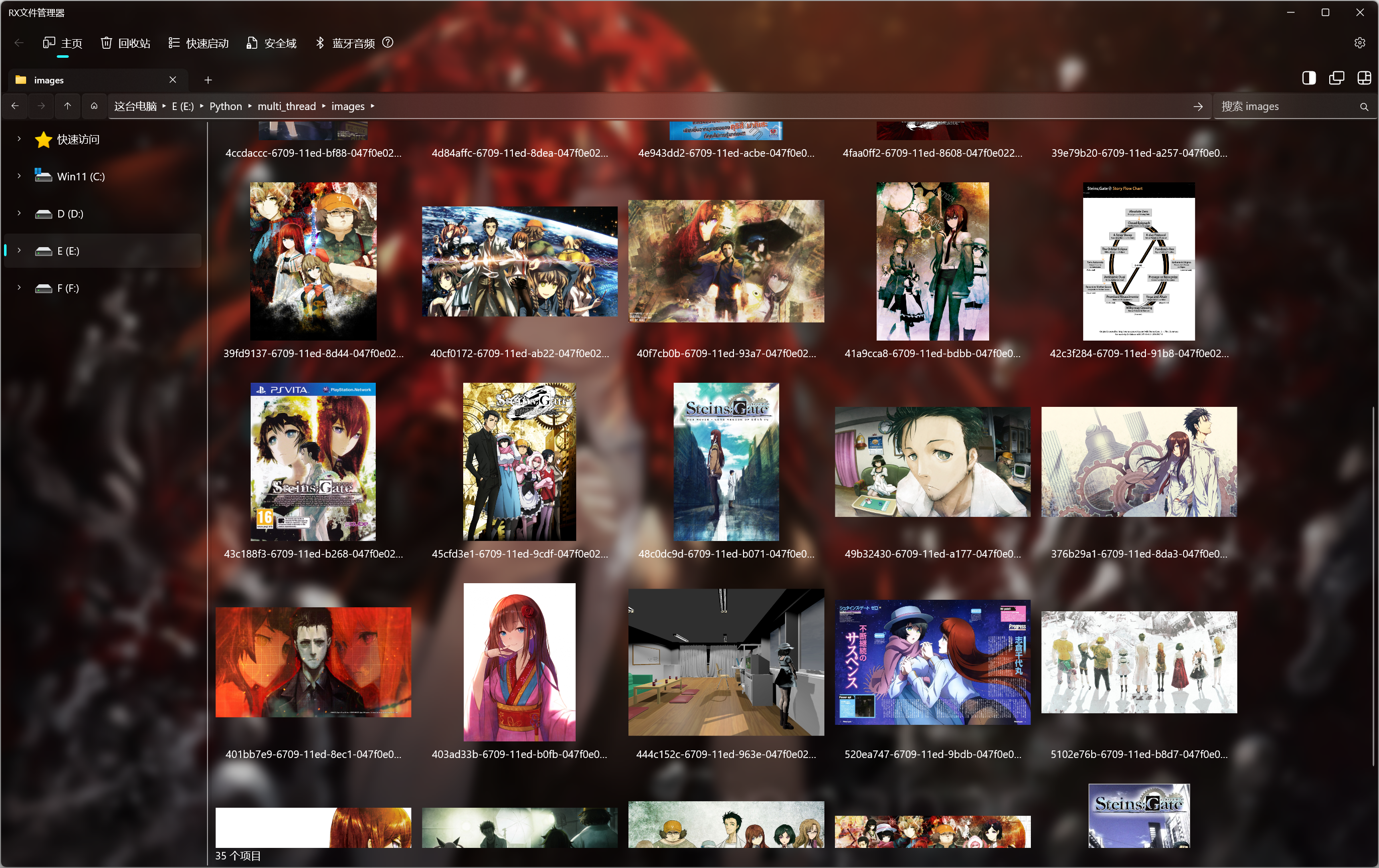Screen dimensions: 1379x868
Task: Open the settings gear icon
Action: click(x=1359, y=43)
